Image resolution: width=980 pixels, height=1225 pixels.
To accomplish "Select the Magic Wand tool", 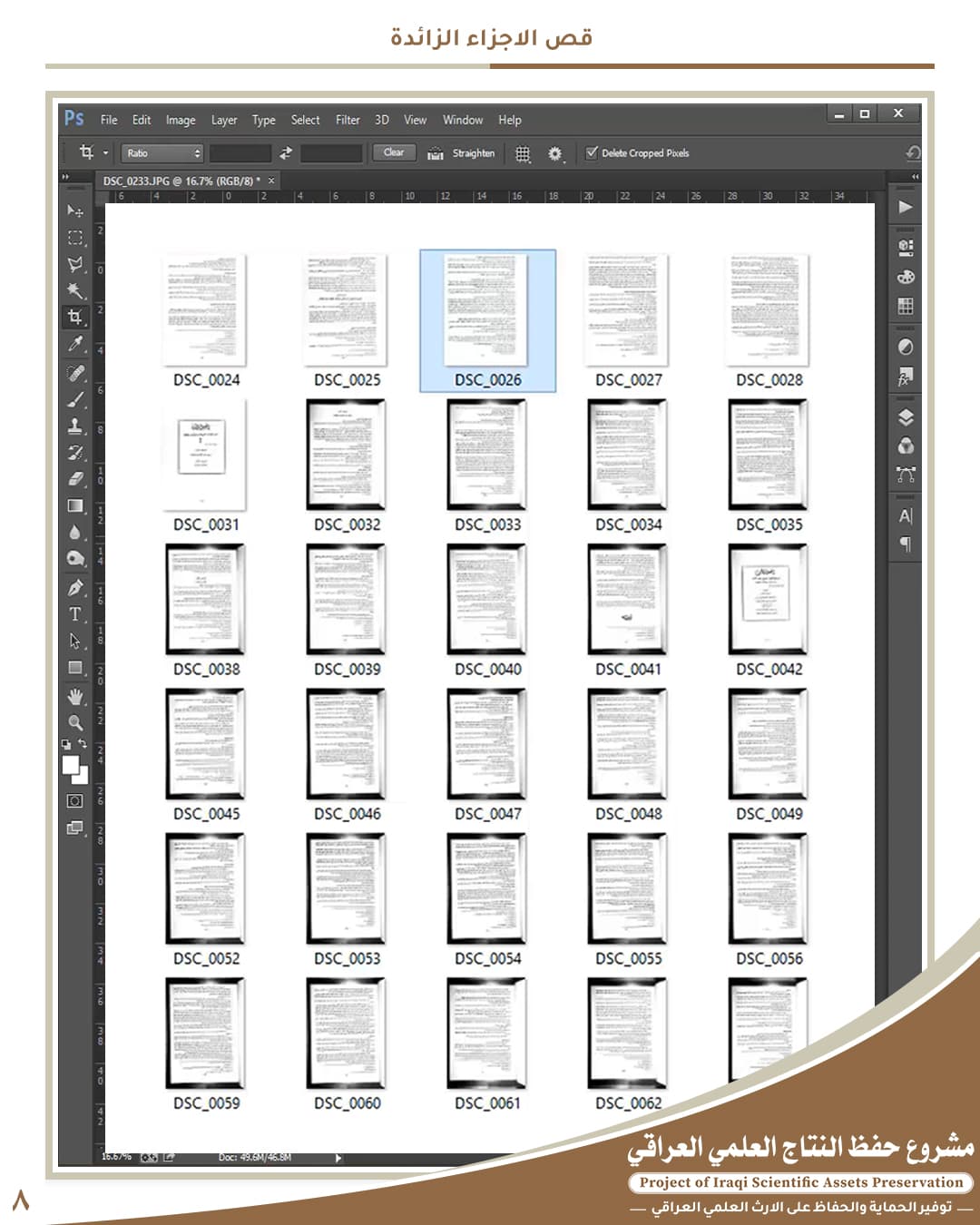I will click(75, 290).
